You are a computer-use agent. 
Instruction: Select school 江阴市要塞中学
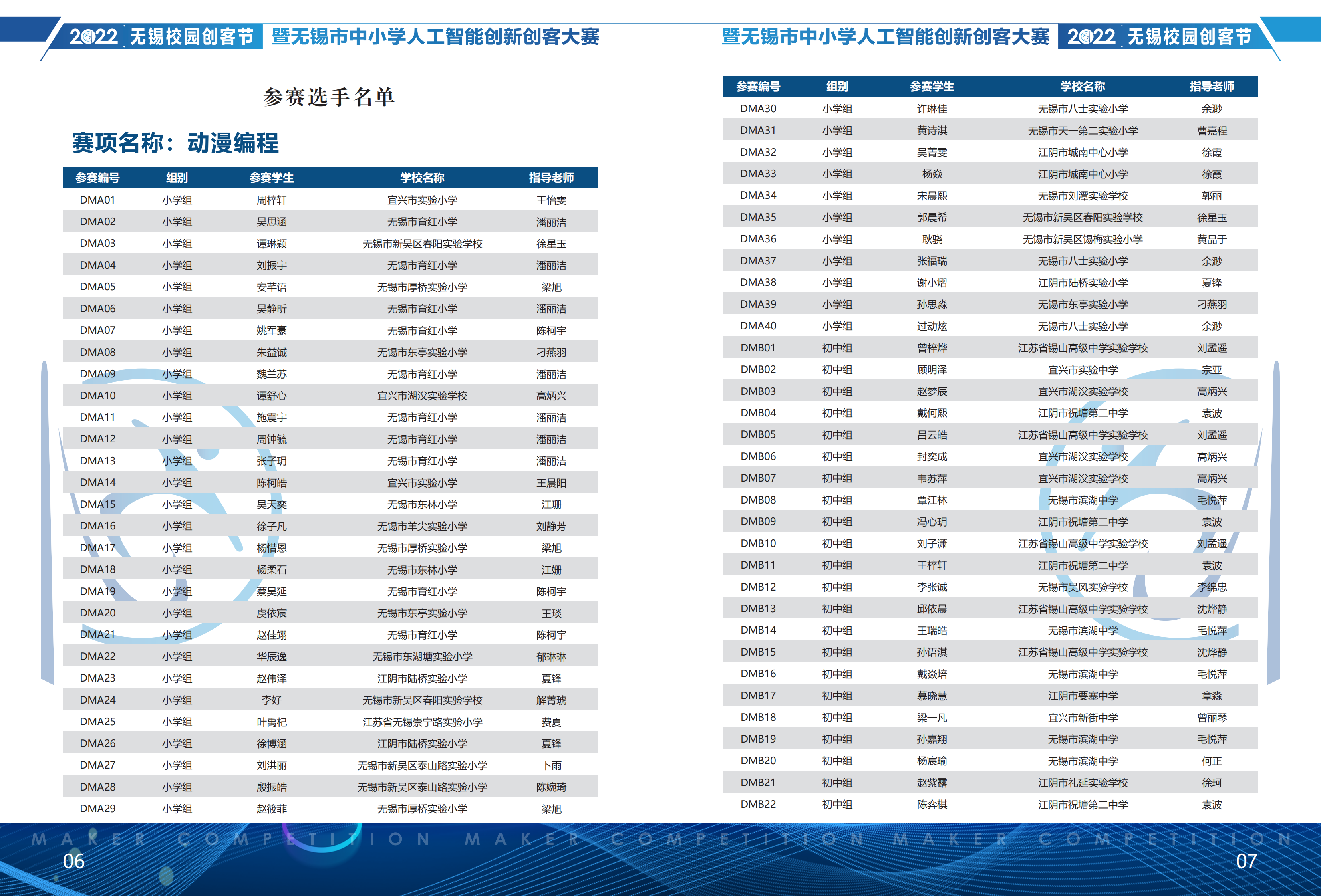click(1082, 696)
